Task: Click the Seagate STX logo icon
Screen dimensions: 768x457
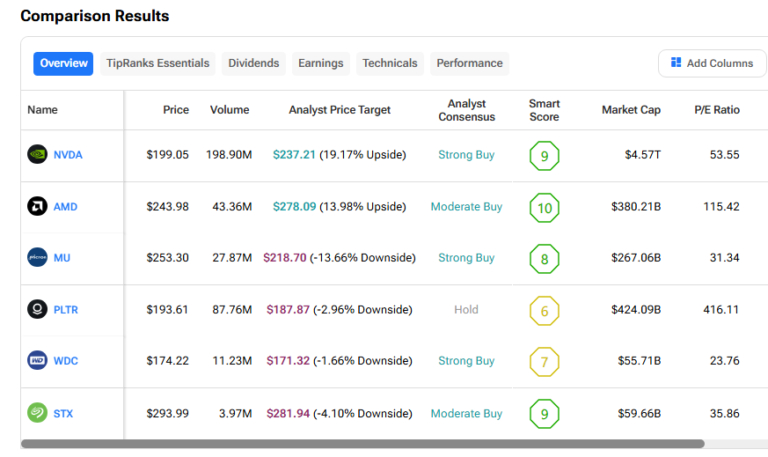Action: click(x=37, y=413)
